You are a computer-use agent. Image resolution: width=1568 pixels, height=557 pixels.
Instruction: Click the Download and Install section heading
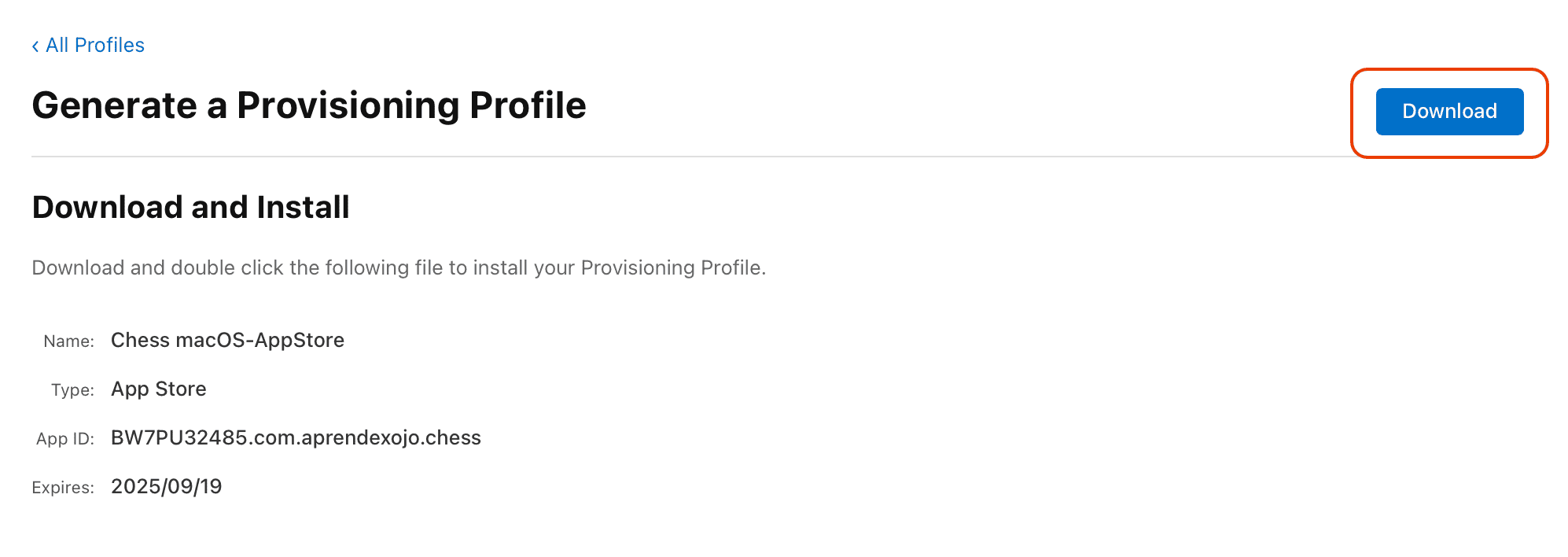coord(190,207)
